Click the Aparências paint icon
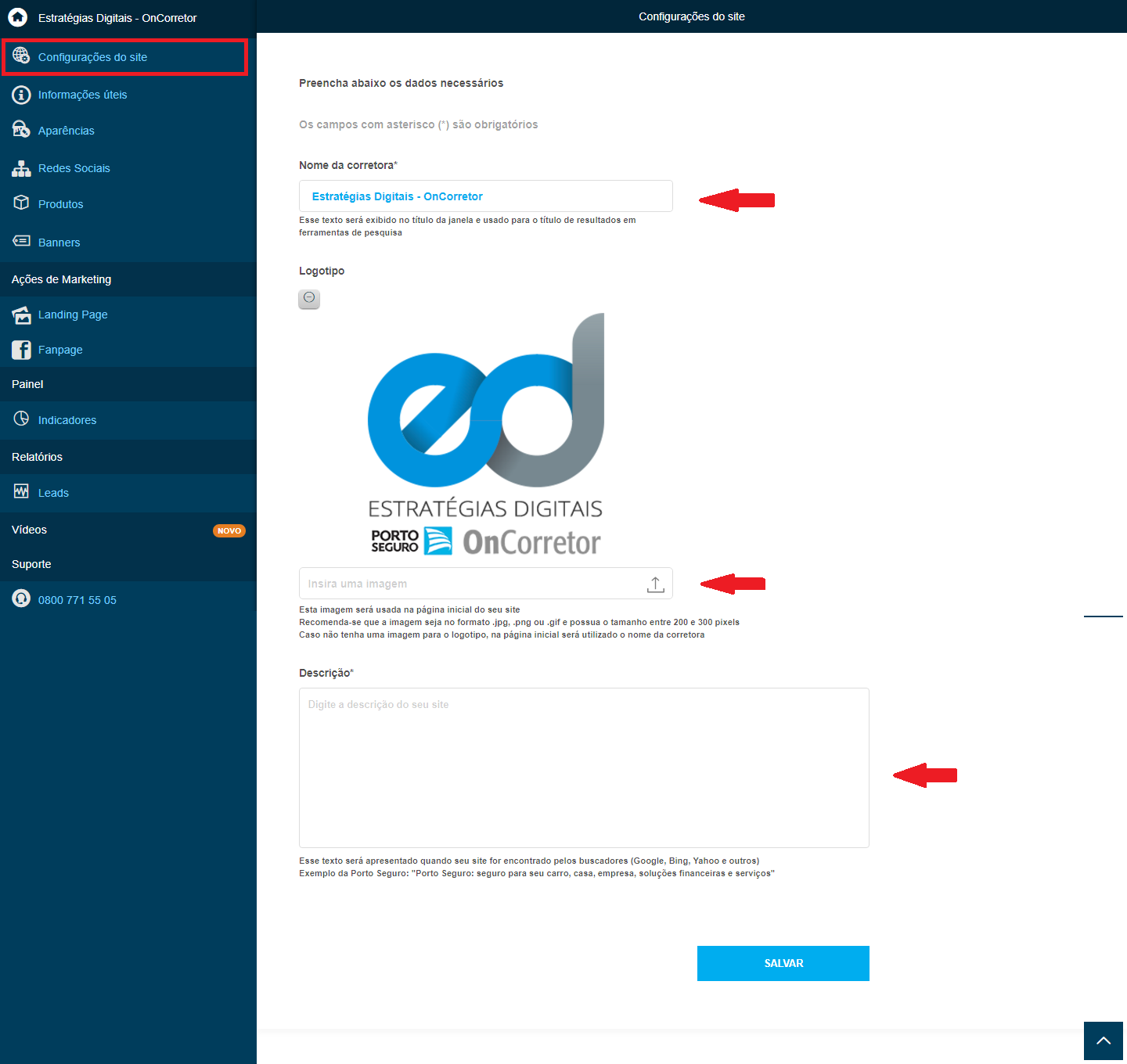This screenshot has width=1127, height=1064. pyautogui.click(x=21, y=129)
